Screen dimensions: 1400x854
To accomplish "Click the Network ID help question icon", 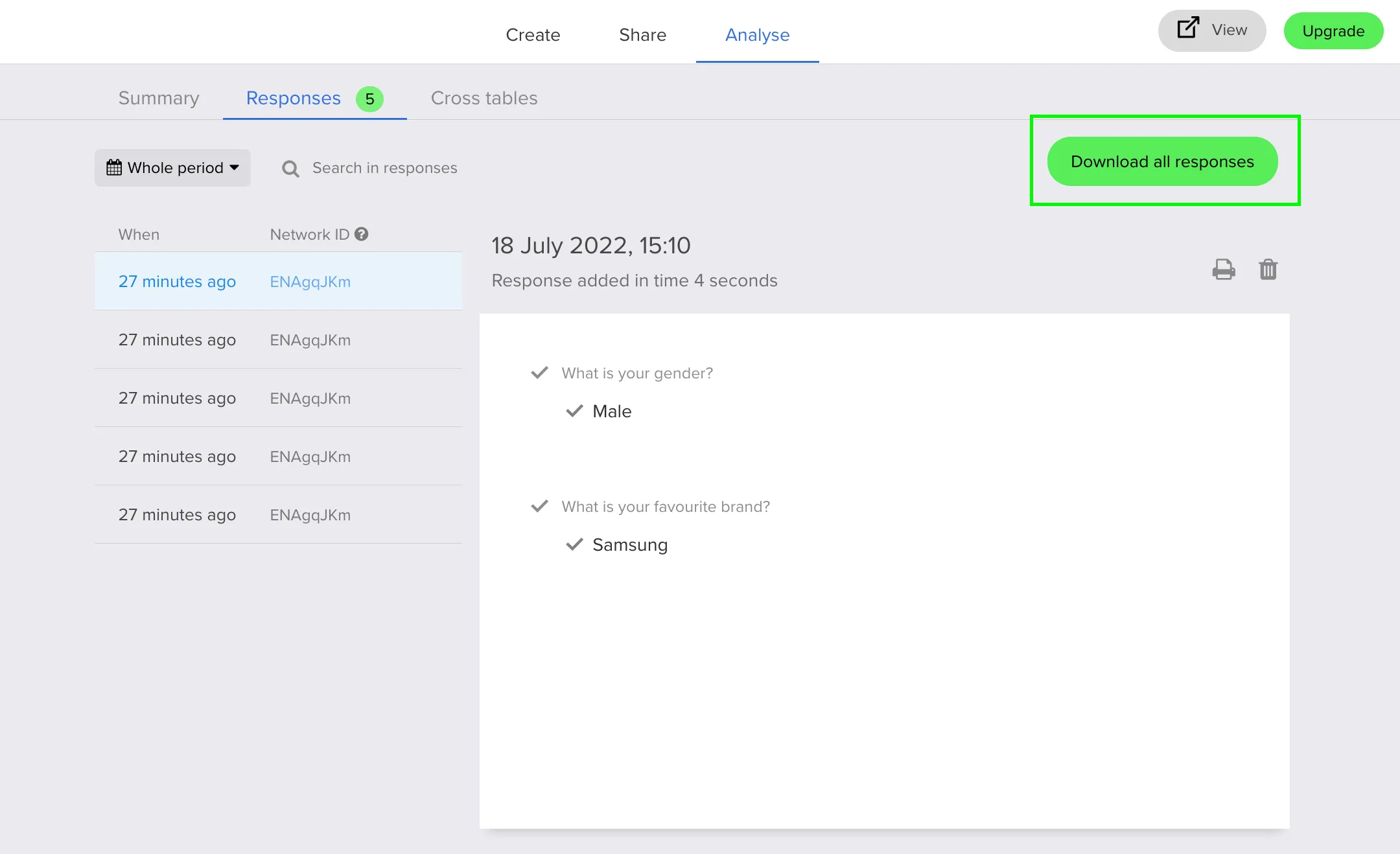I will [362, 234].
